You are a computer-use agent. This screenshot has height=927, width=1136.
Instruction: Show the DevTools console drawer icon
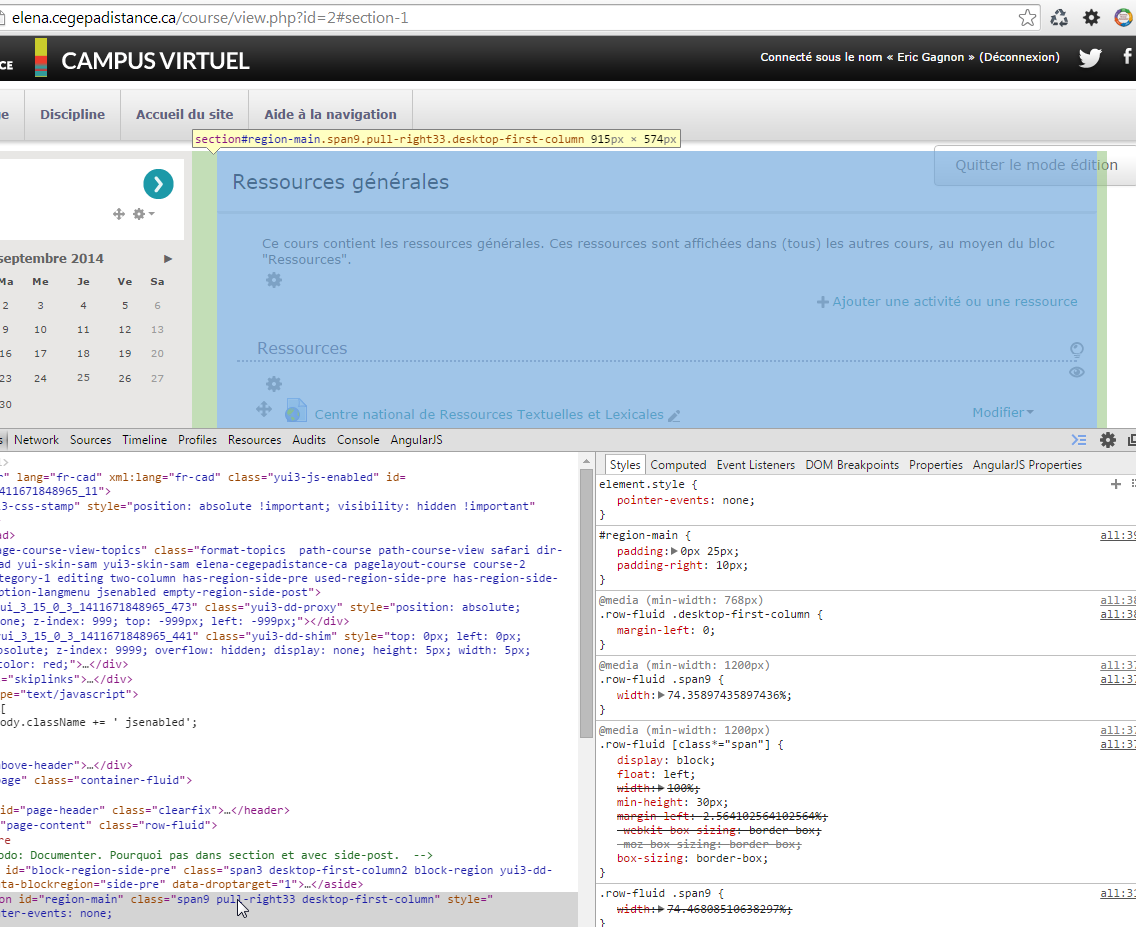coord(1079,440)
